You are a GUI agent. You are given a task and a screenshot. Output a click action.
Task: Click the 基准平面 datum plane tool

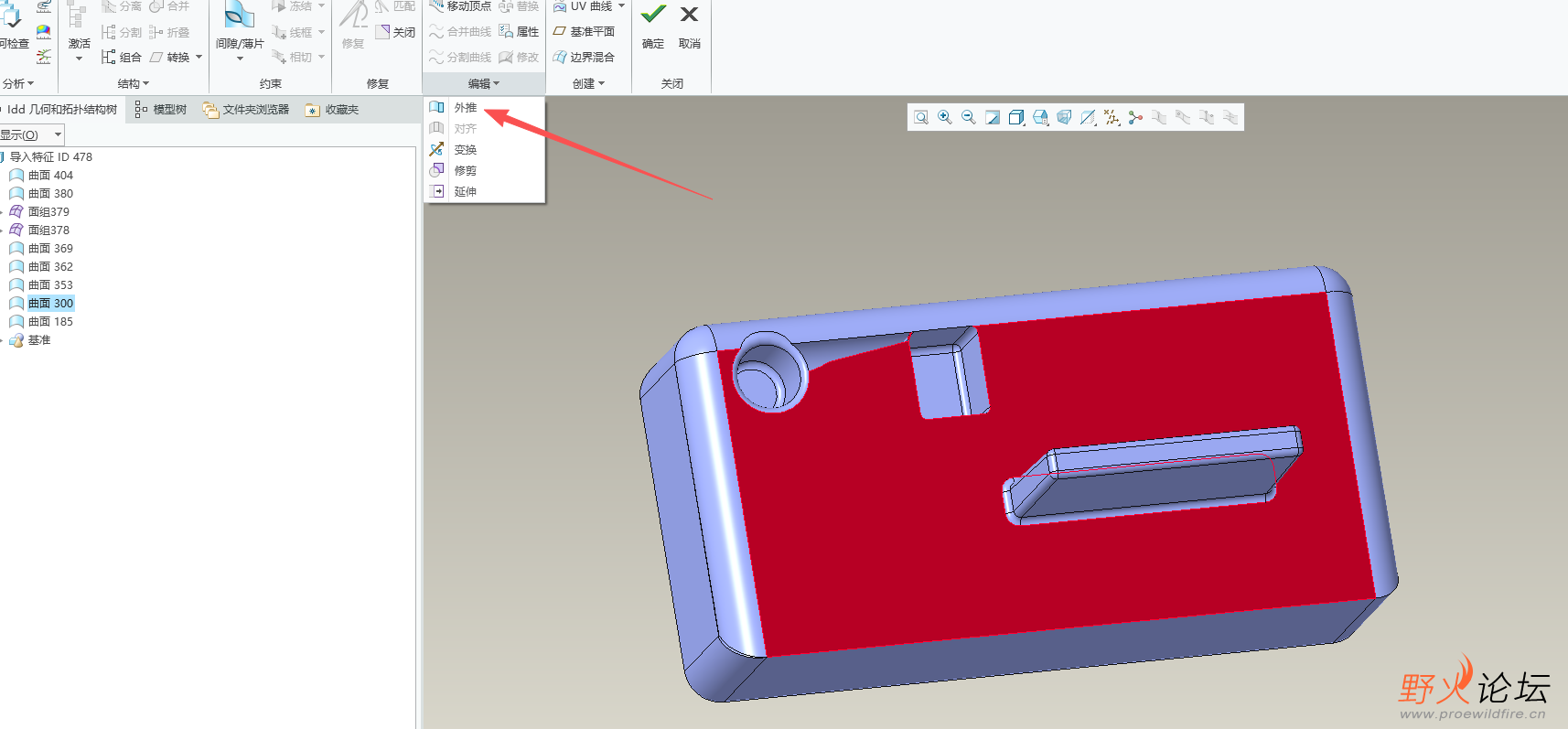(584, 31)
